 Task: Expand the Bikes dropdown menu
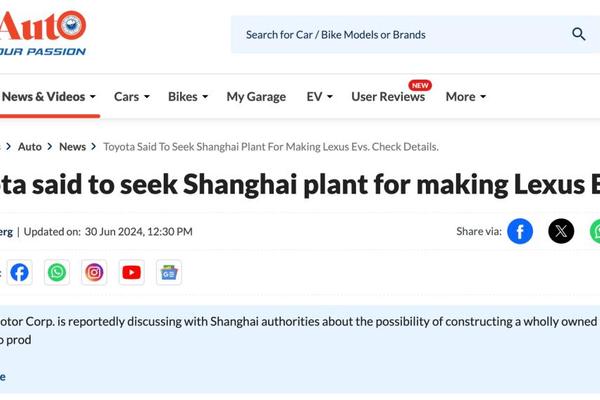(x=188, y=96)
